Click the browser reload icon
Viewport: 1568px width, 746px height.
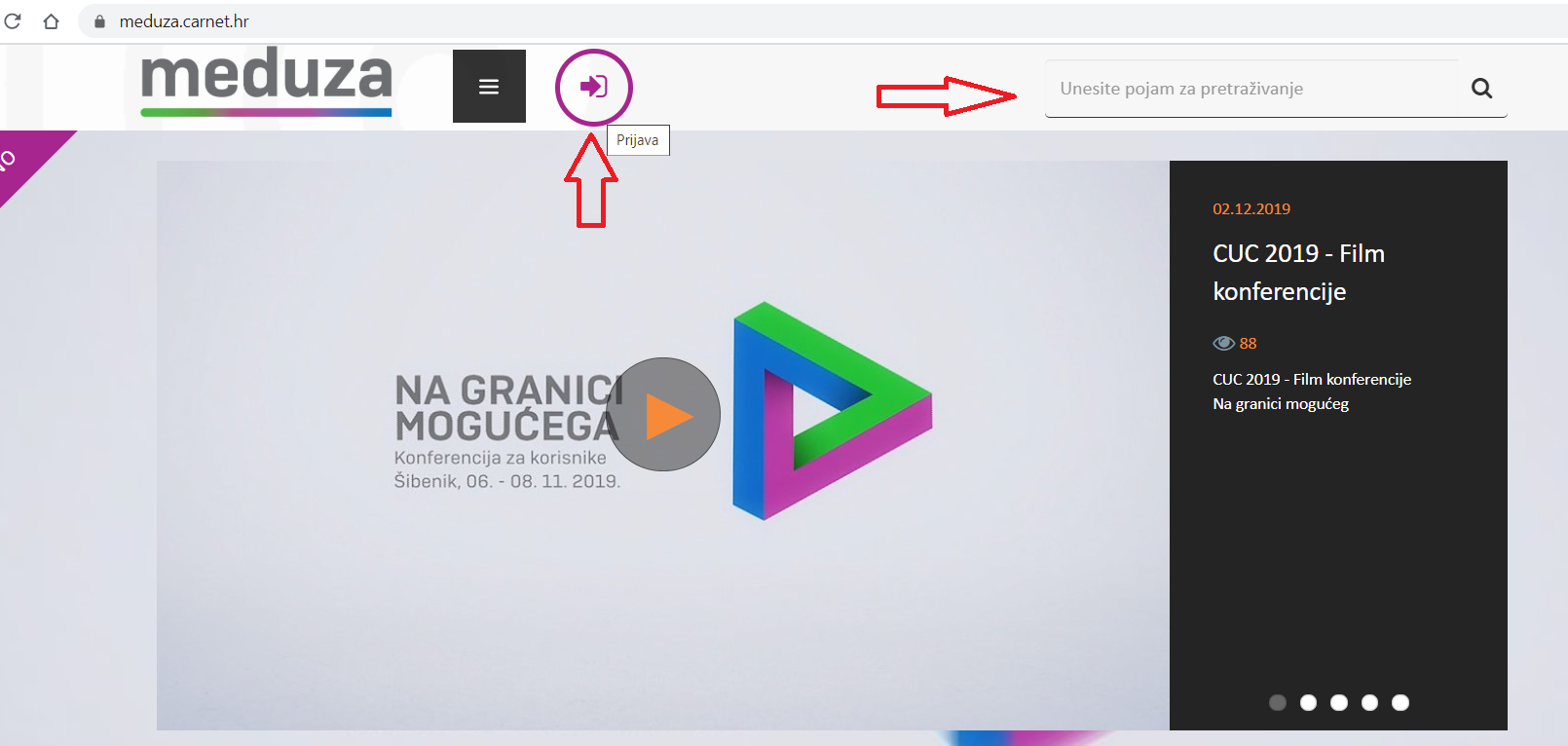(13, 20)
